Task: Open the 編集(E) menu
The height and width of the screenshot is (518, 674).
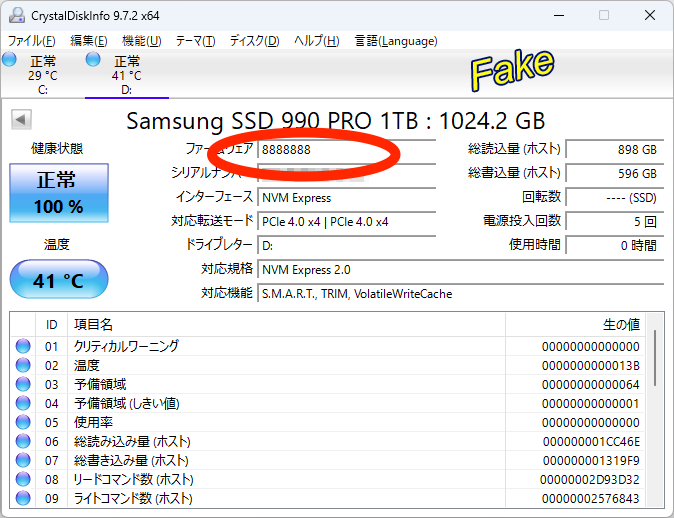Action: [89, 41]
